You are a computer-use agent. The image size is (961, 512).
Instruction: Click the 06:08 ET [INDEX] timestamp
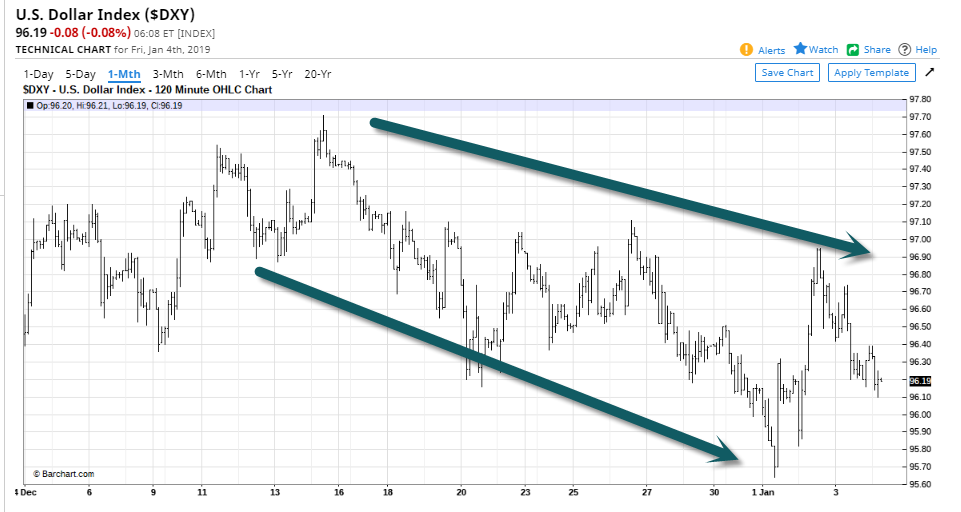174,34
